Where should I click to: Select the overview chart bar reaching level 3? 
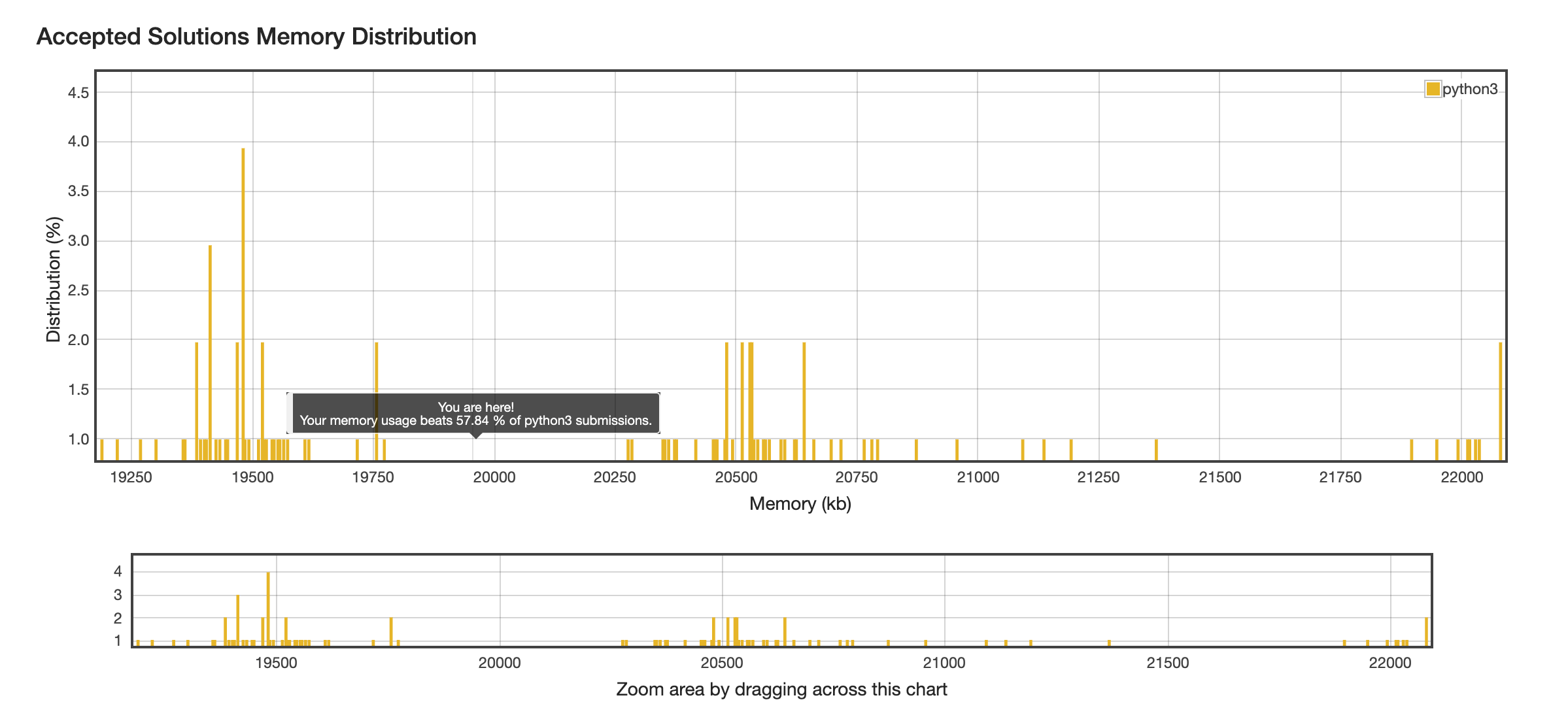click(238, 620)
